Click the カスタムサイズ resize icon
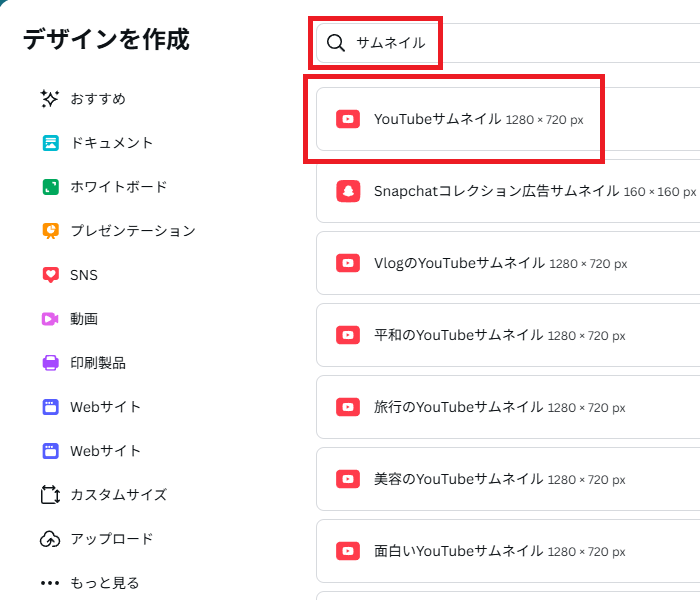700x600 pixels. pos(50,495)
